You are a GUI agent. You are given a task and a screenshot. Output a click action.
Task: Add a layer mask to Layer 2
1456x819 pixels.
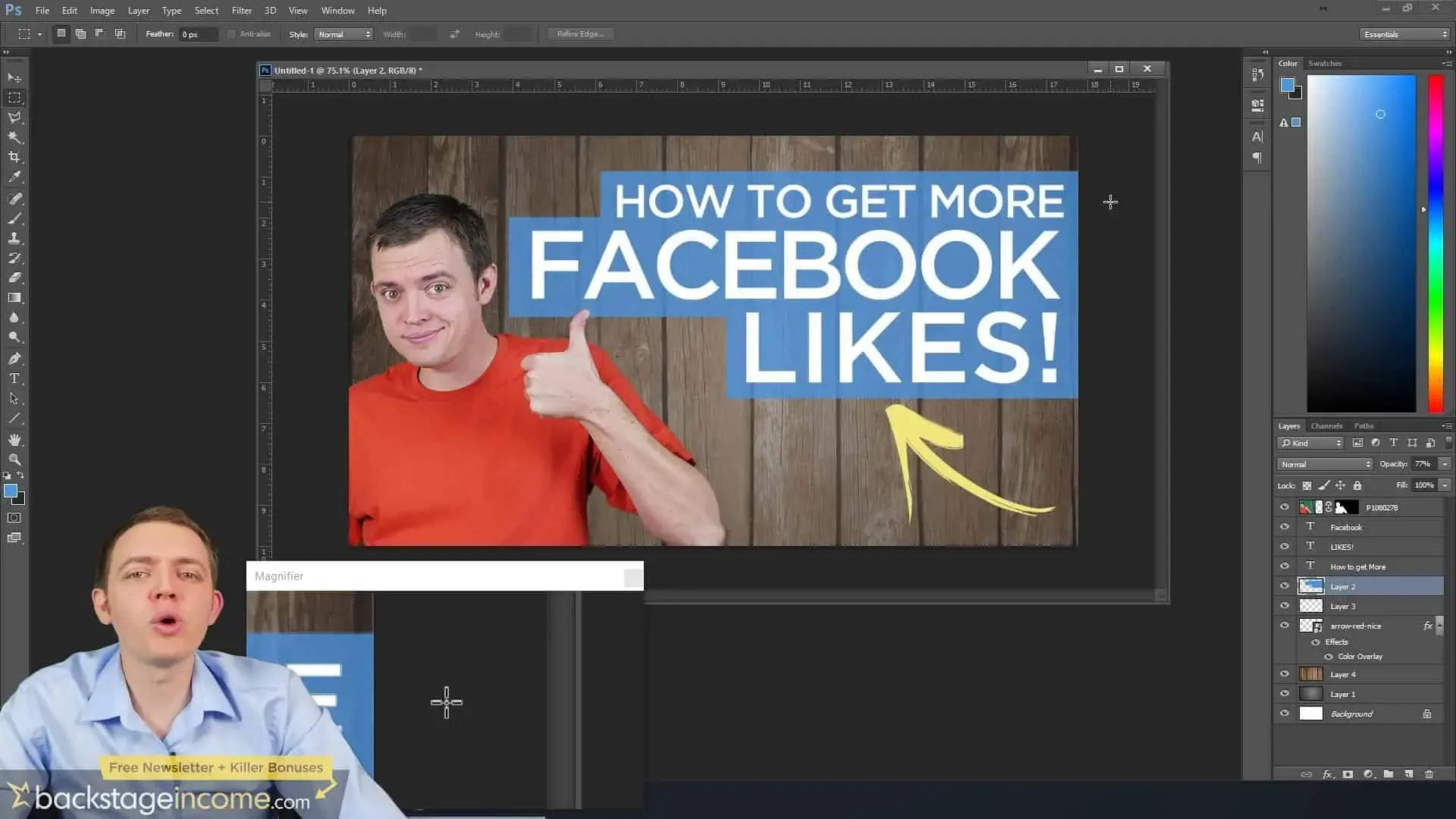click(x=1348, y=774)
